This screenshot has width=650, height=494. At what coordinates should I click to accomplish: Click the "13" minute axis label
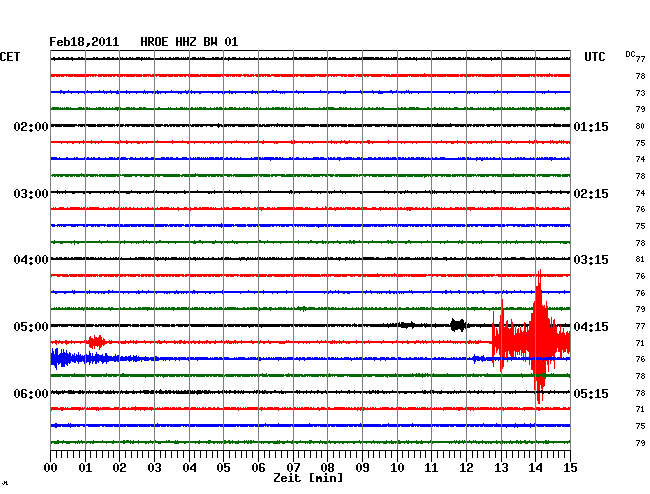[501, 467]
